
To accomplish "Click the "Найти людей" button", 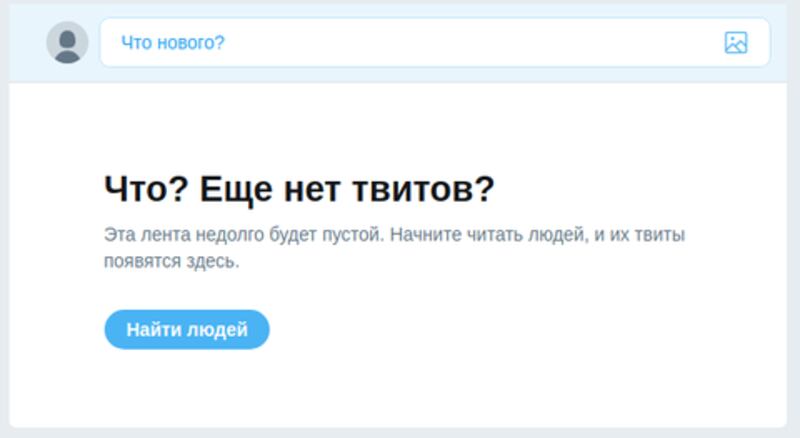I will point(187,330).
